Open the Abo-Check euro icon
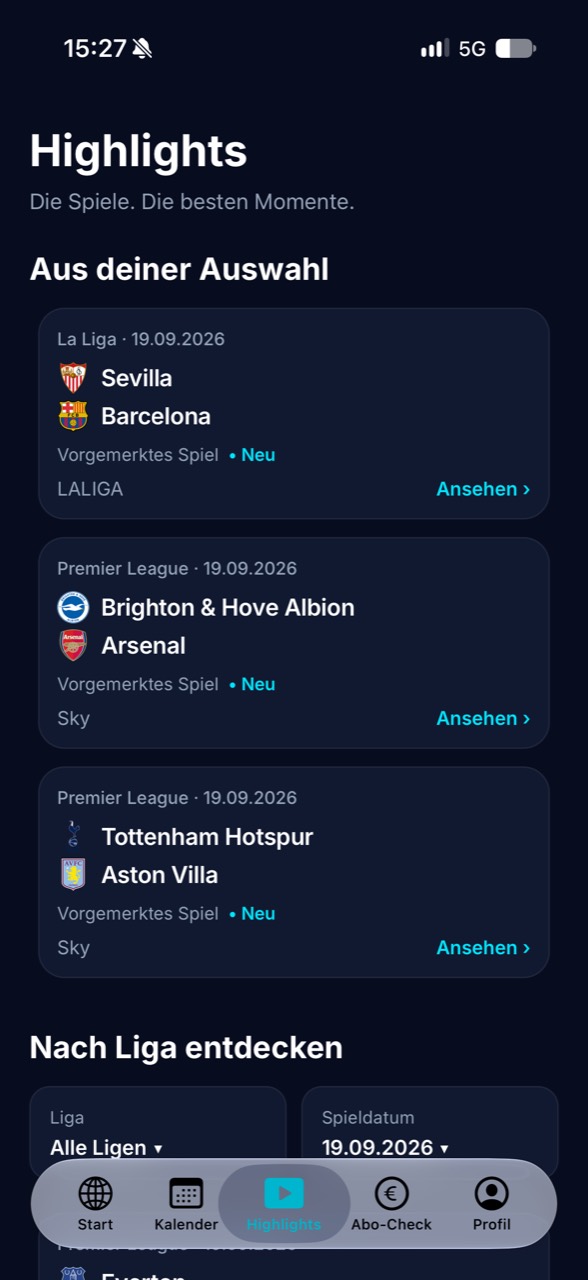This screenshot has width=588, height=1280. pyautogui.click(x=392, y=1193)
